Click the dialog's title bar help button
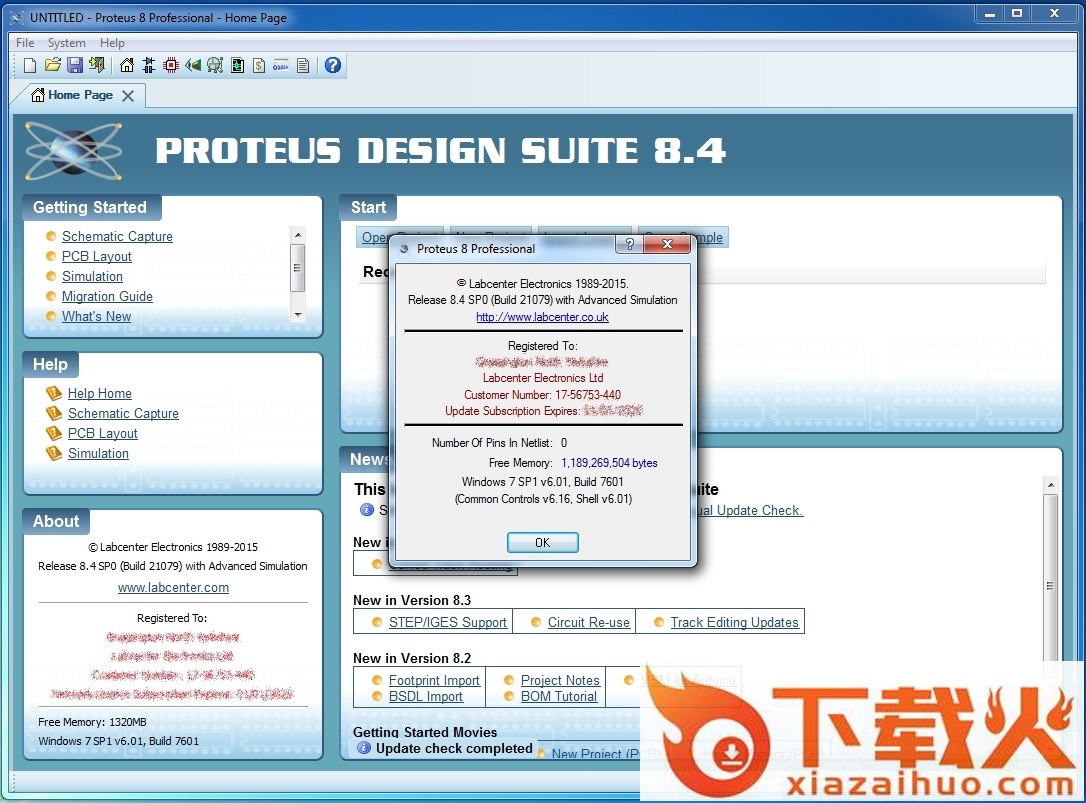 628,245
